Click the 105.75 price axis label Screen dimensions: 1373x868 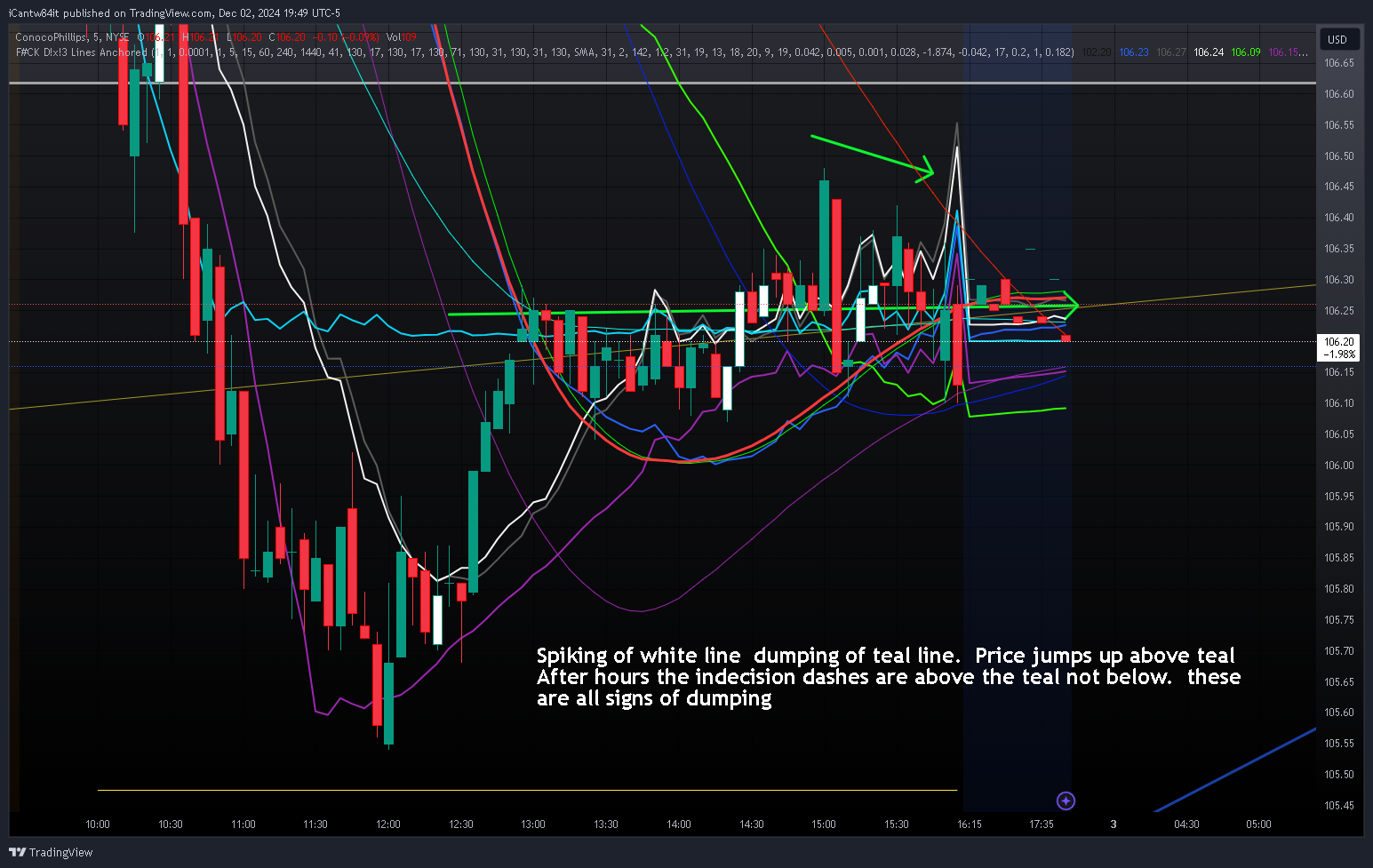(x=1339, y=620)
